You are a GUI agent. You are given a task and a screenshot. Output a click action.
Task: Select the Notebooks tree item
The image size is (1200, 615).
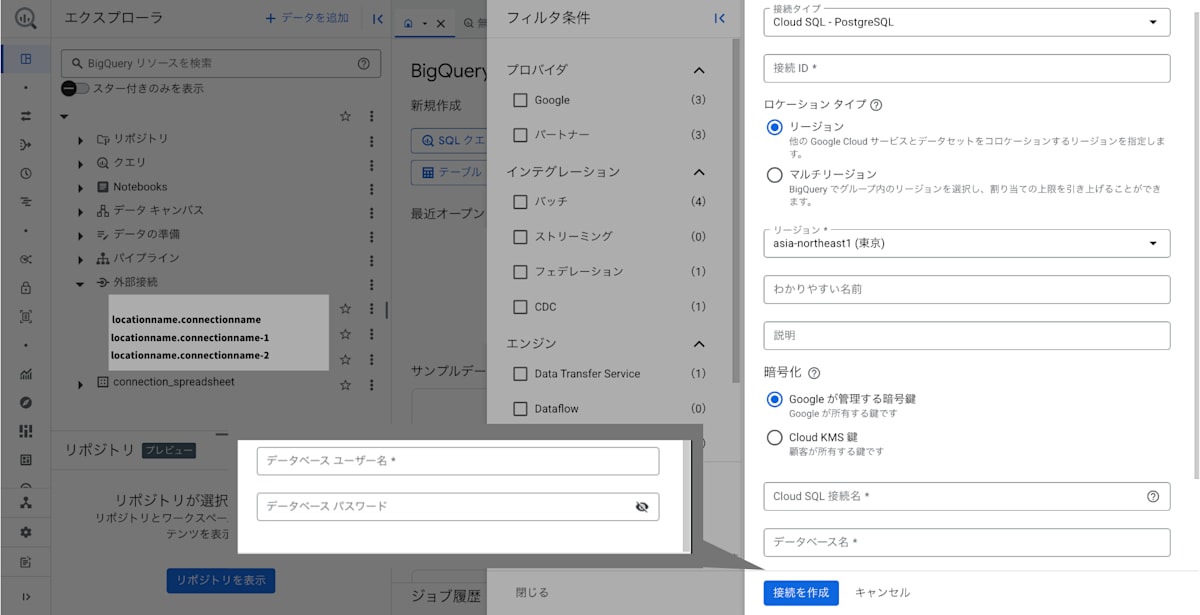(x=140, y=187)
